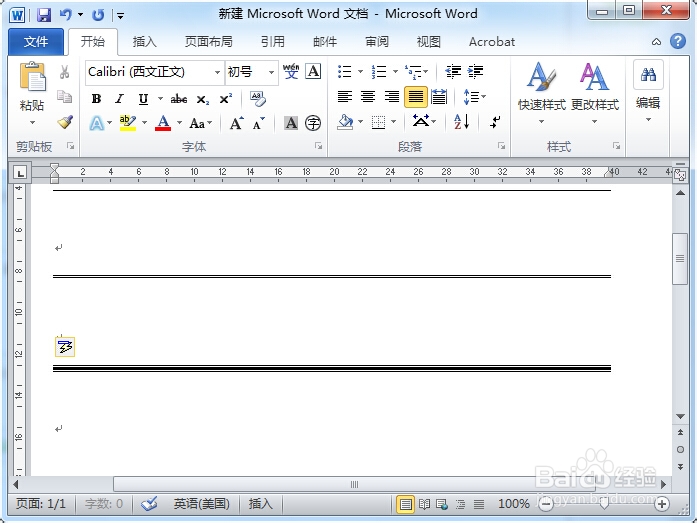Click the shrink font icon

click(259, 123)
